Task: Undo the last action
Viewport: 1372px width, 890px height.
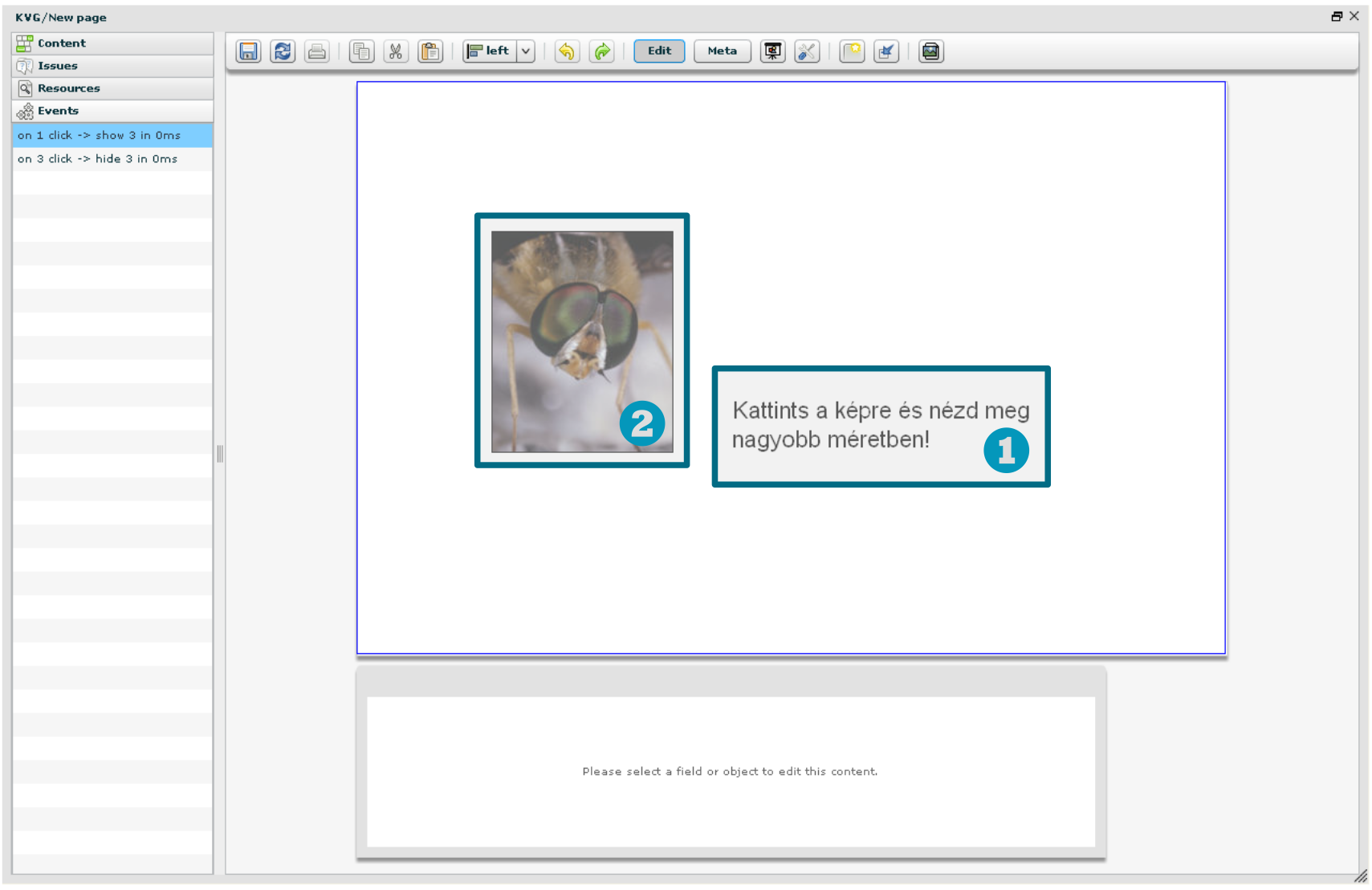Action: 567,51
